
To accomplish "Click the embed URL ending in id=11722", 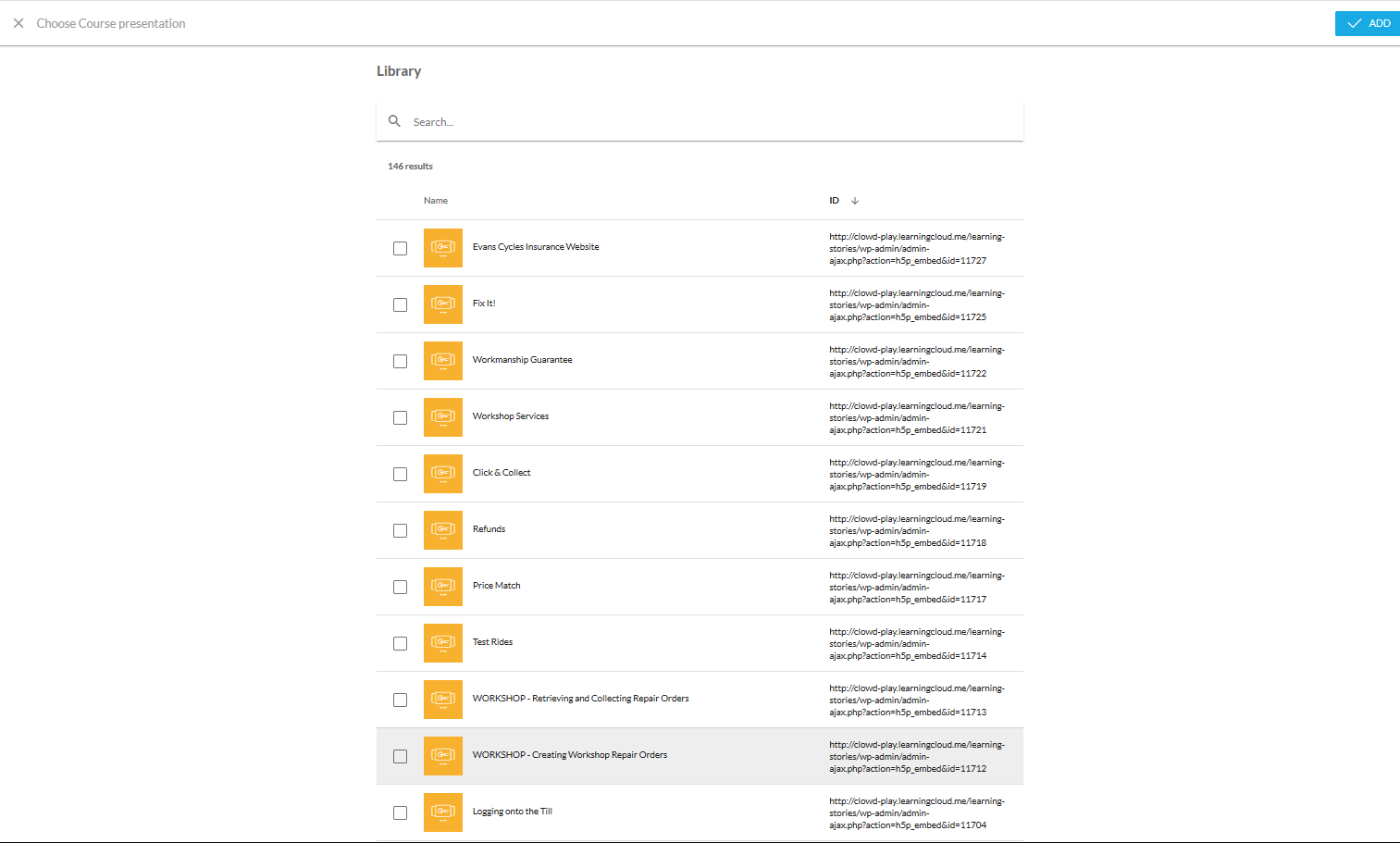I will coord(917,362).
